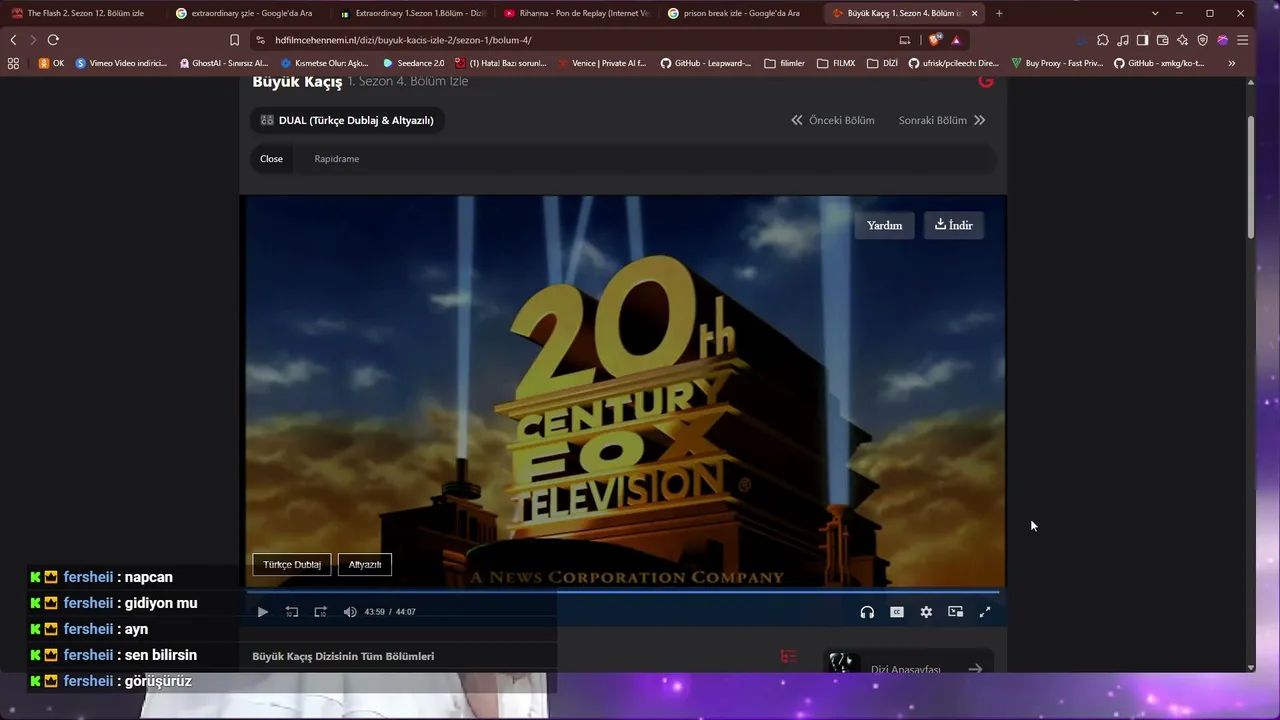Go to Sonraki Bölüm
The height and width of the screenshot is (720, 1280).
click(x=942, y=120)
